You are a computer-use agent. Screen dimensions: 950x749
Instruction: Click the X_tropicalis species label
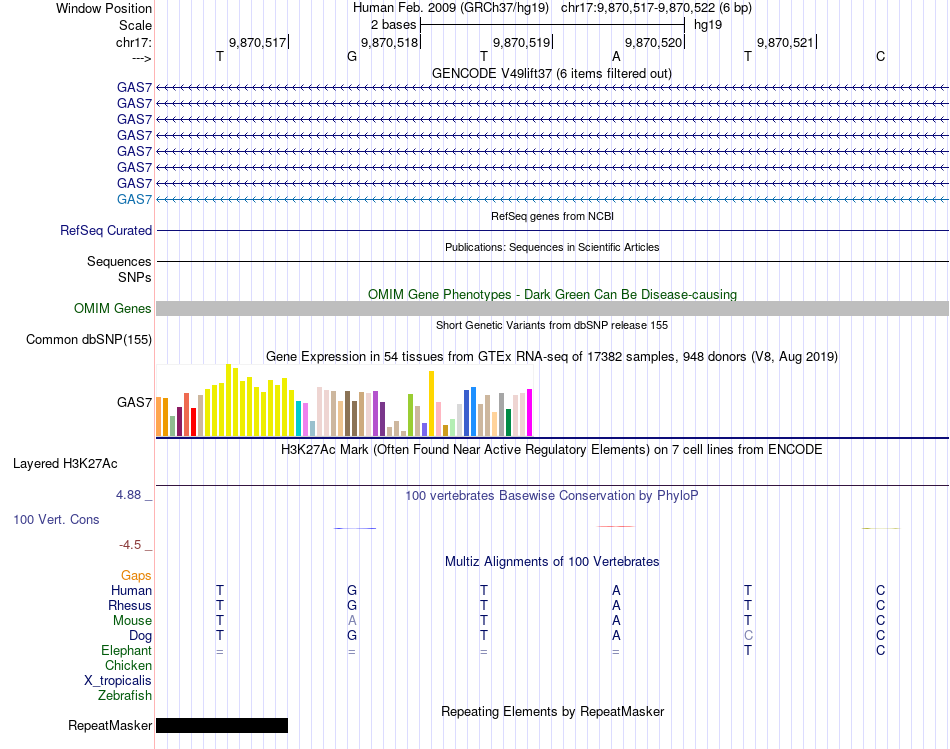tap(118, 681)
